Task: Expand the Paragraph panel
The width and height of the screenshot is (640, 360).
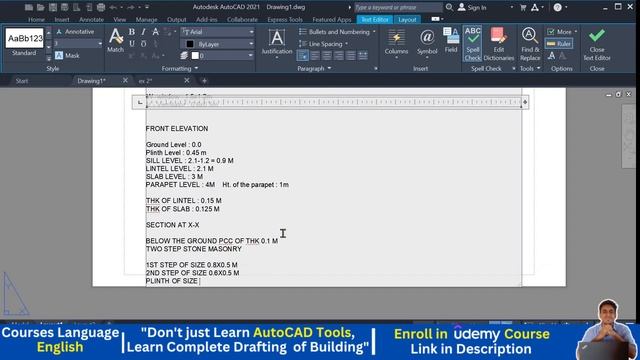Action: click(314, 69)
